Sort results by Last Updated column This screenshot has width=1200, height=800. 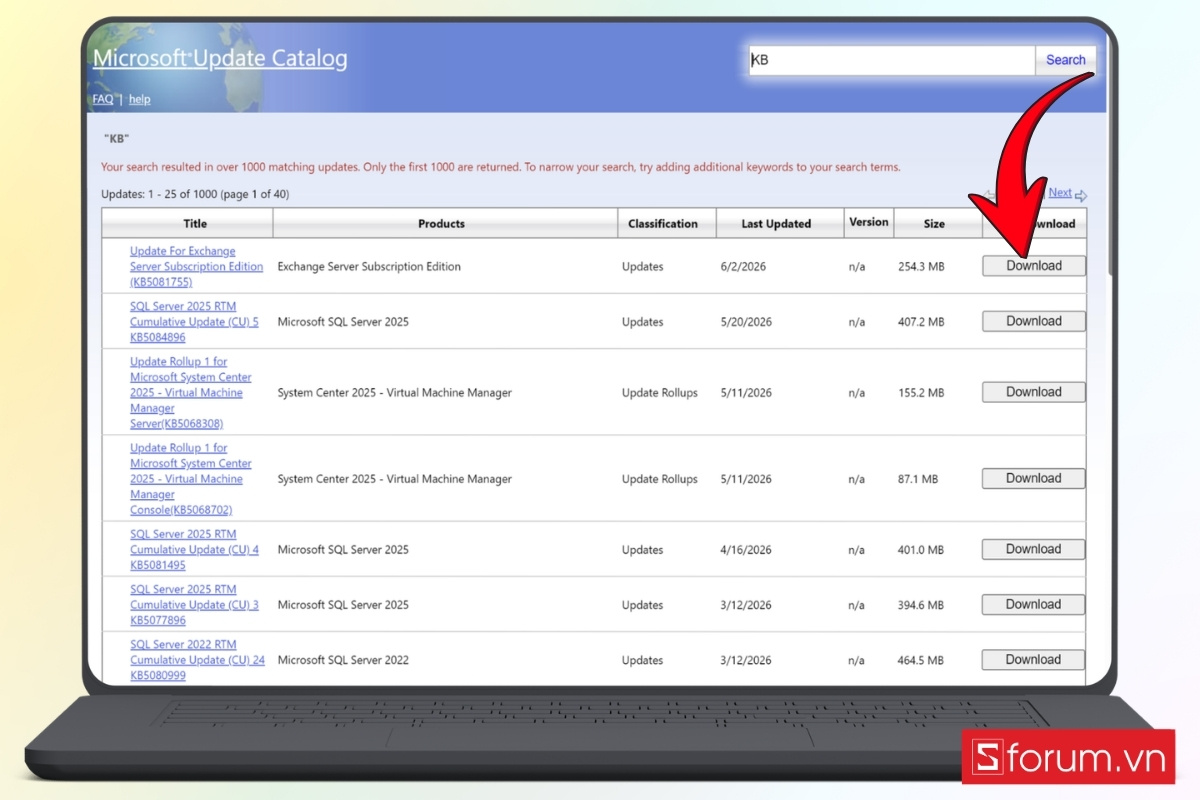[x=776, y=223]
